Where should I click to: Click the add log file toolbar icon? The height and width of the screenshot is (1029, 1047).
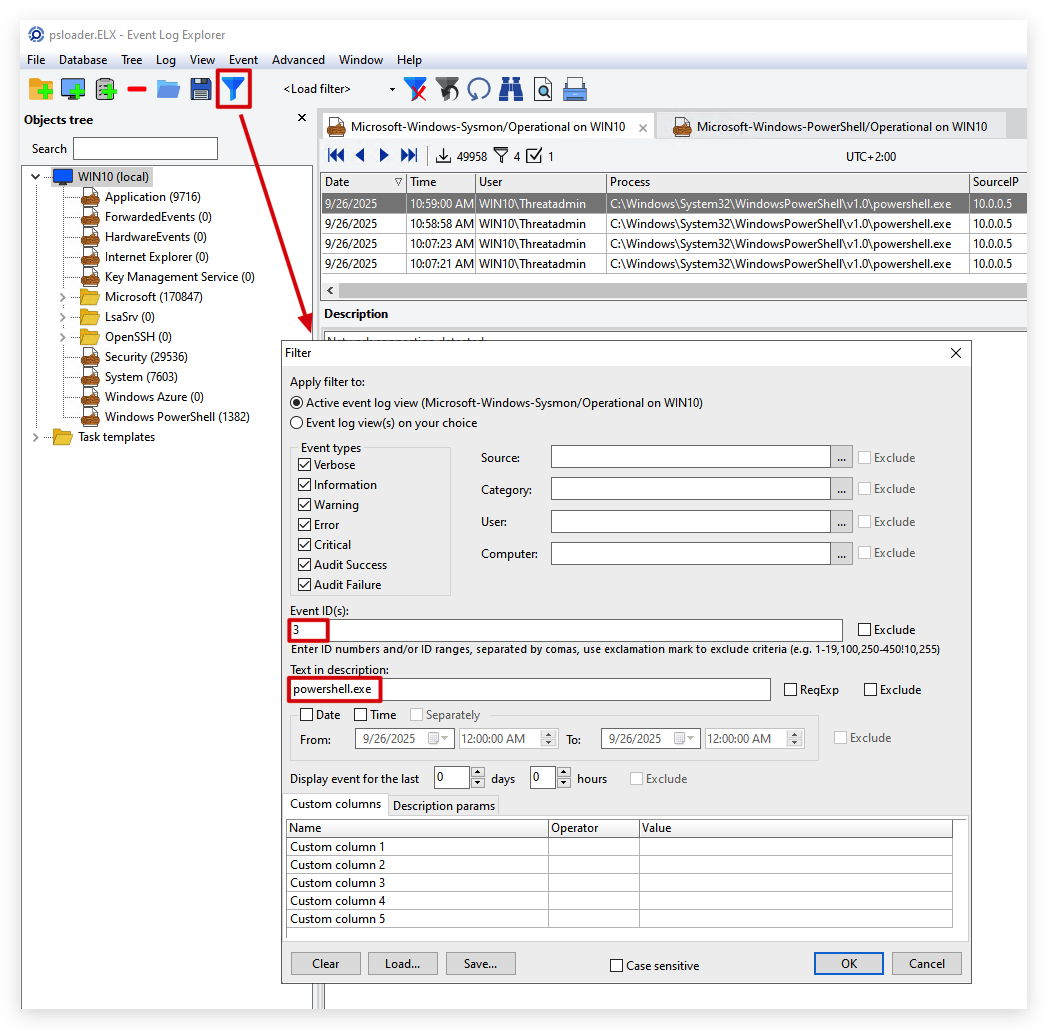pos(106,89)
